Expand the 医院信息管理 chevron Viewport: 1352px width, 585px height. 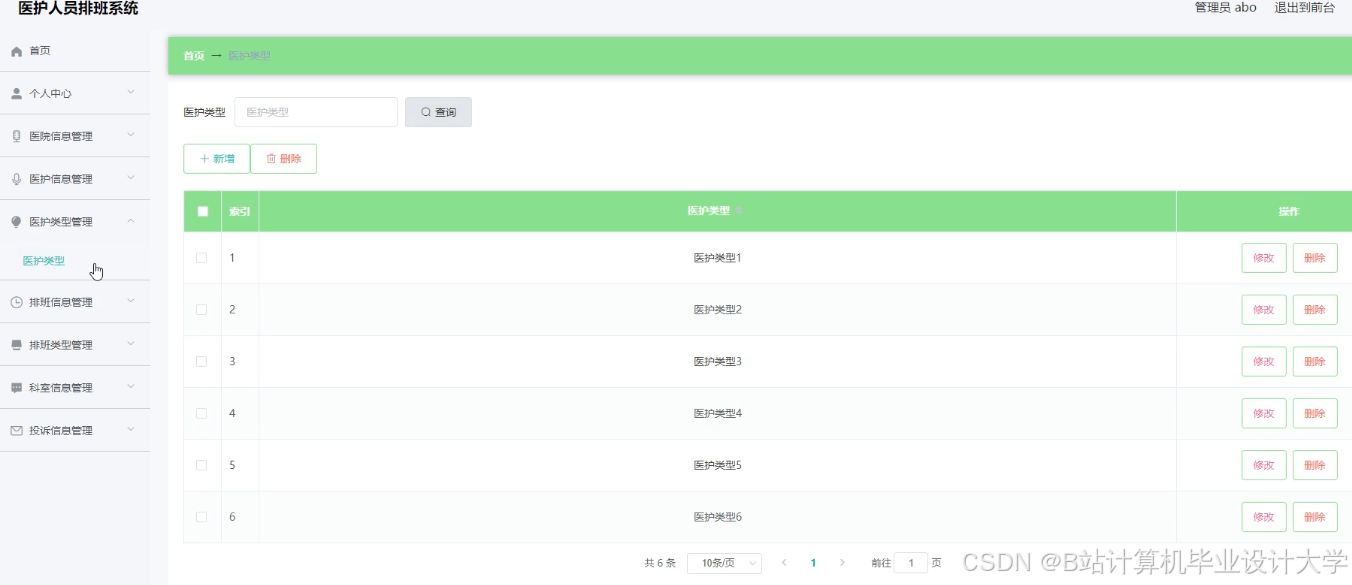(131, 136)
